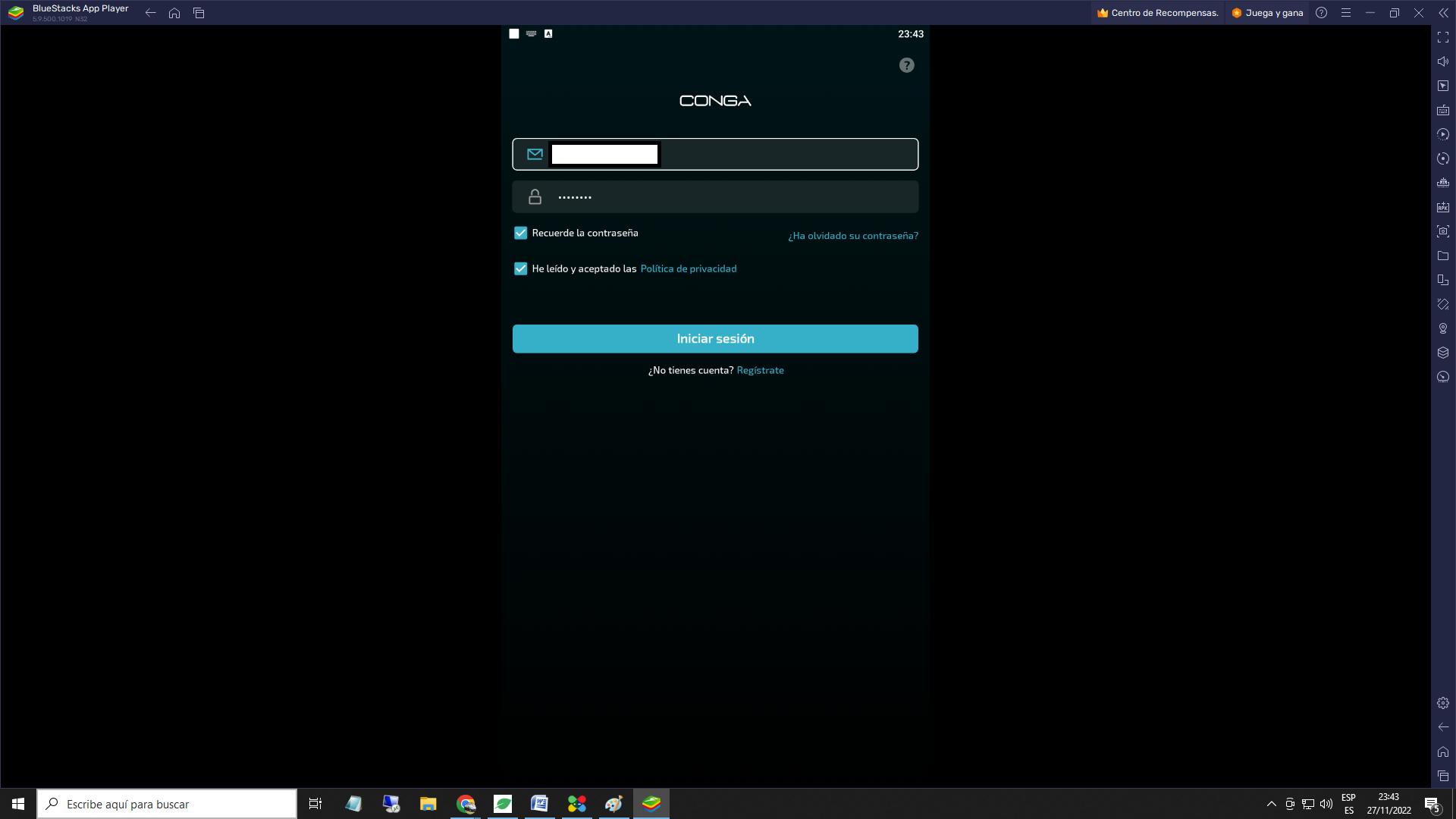Open the keyboard game controls icon
This screenshot has width=1456, height=819.
1443,110
